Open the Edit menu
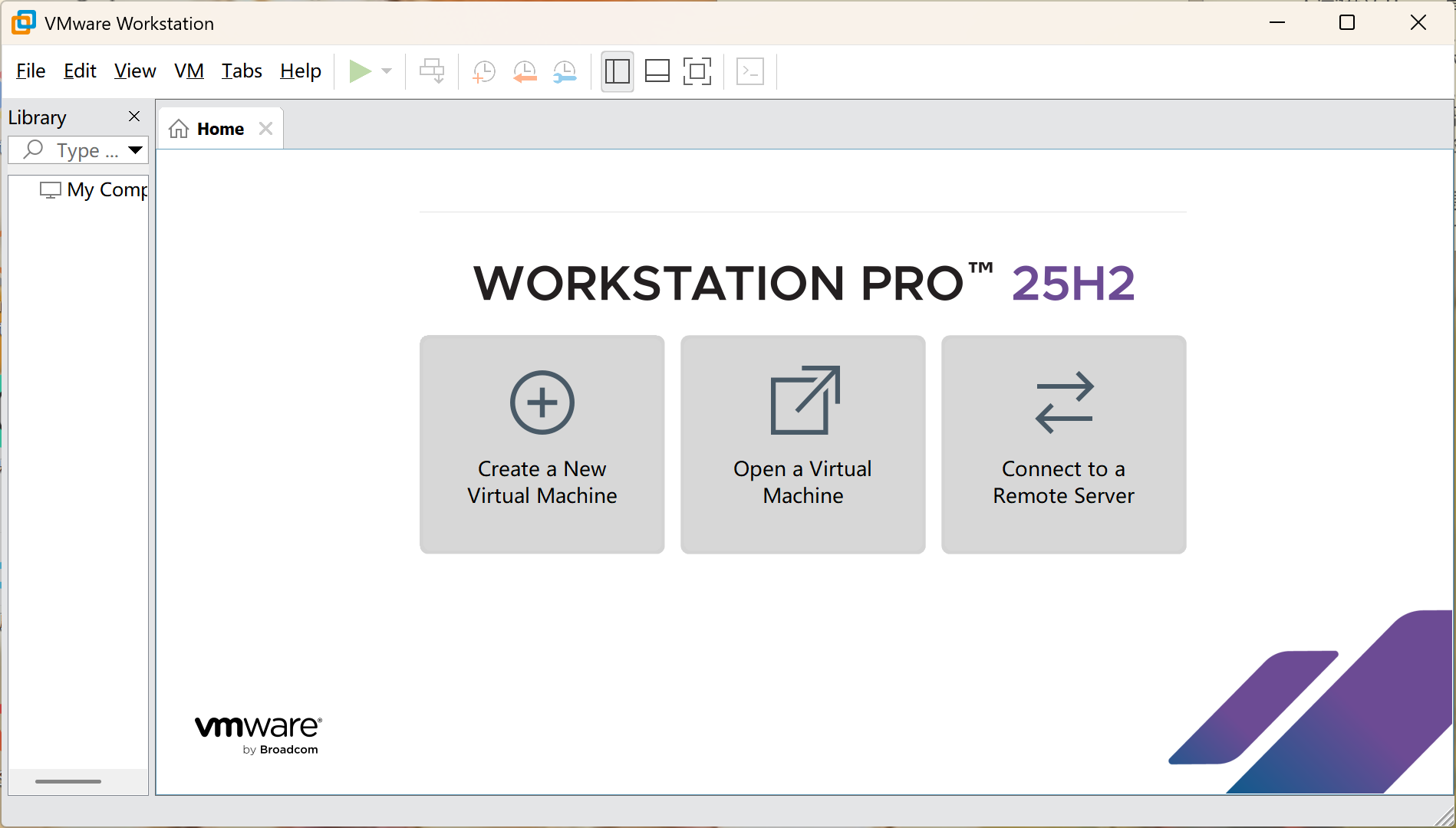 pos(80,71)
